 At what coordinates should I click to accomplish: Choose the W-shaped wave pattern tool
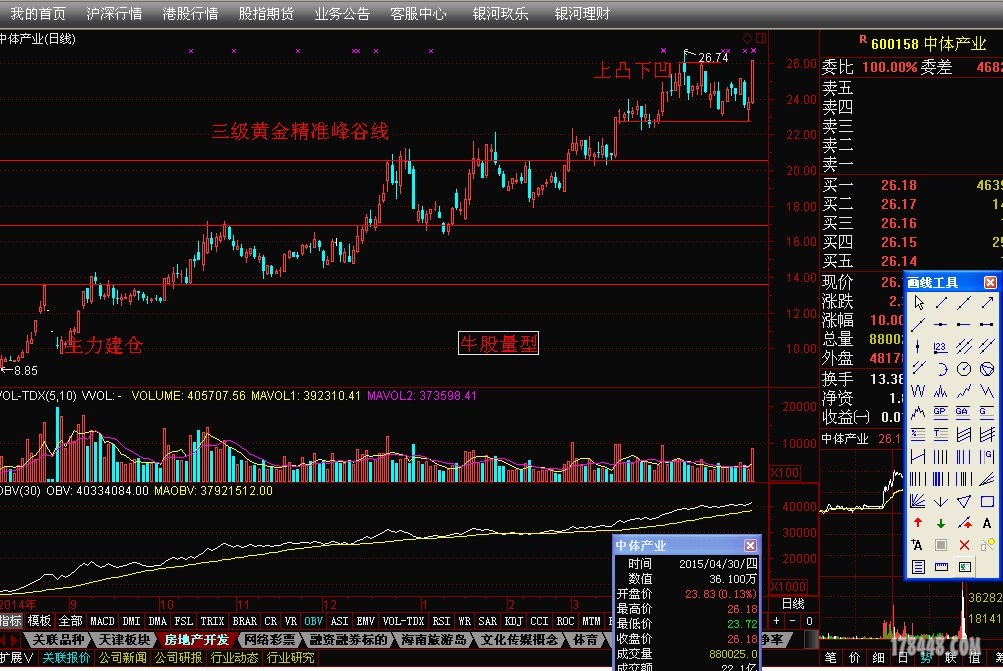pyautogui.click(x=918, y=391)
